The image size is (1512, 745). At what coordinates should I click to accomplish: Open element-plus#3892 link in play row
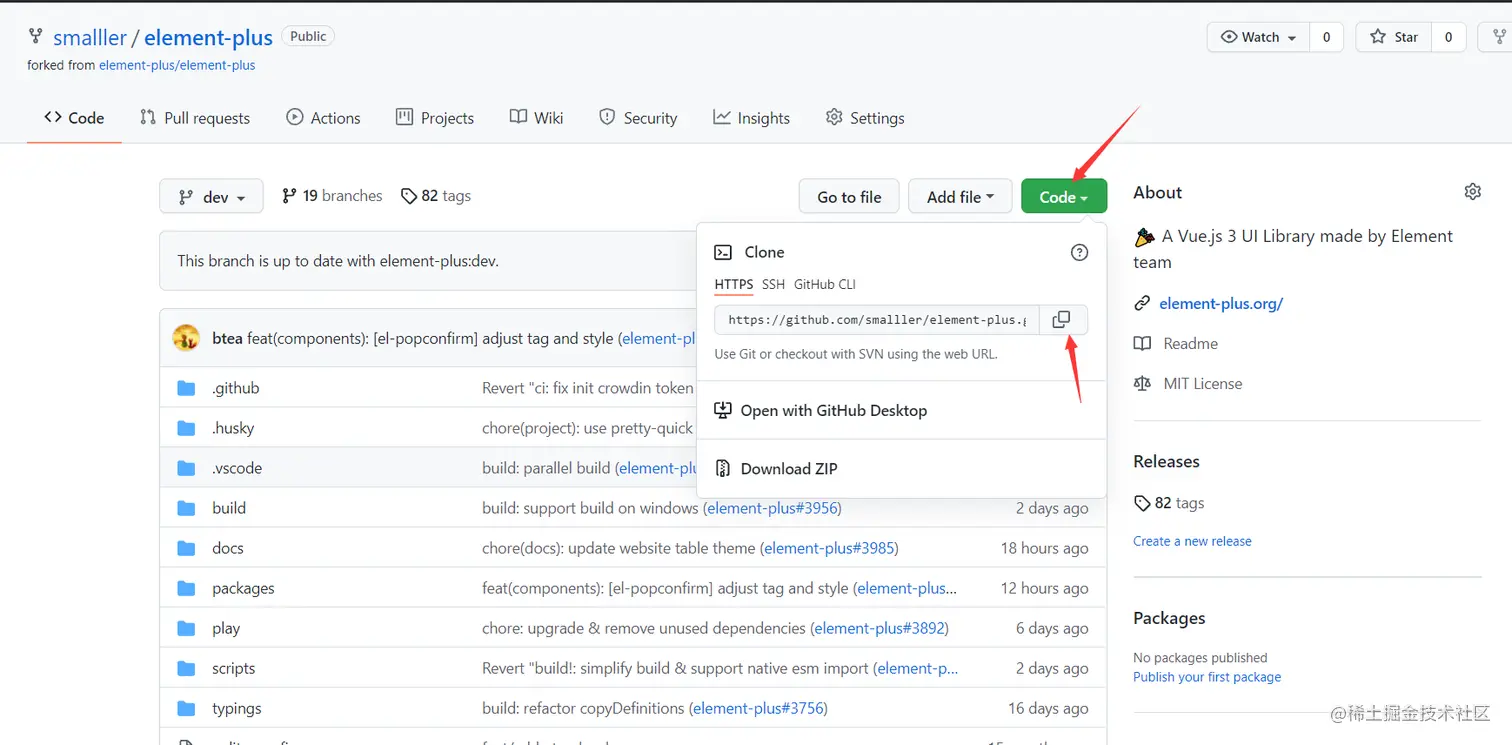coord(879,628)
